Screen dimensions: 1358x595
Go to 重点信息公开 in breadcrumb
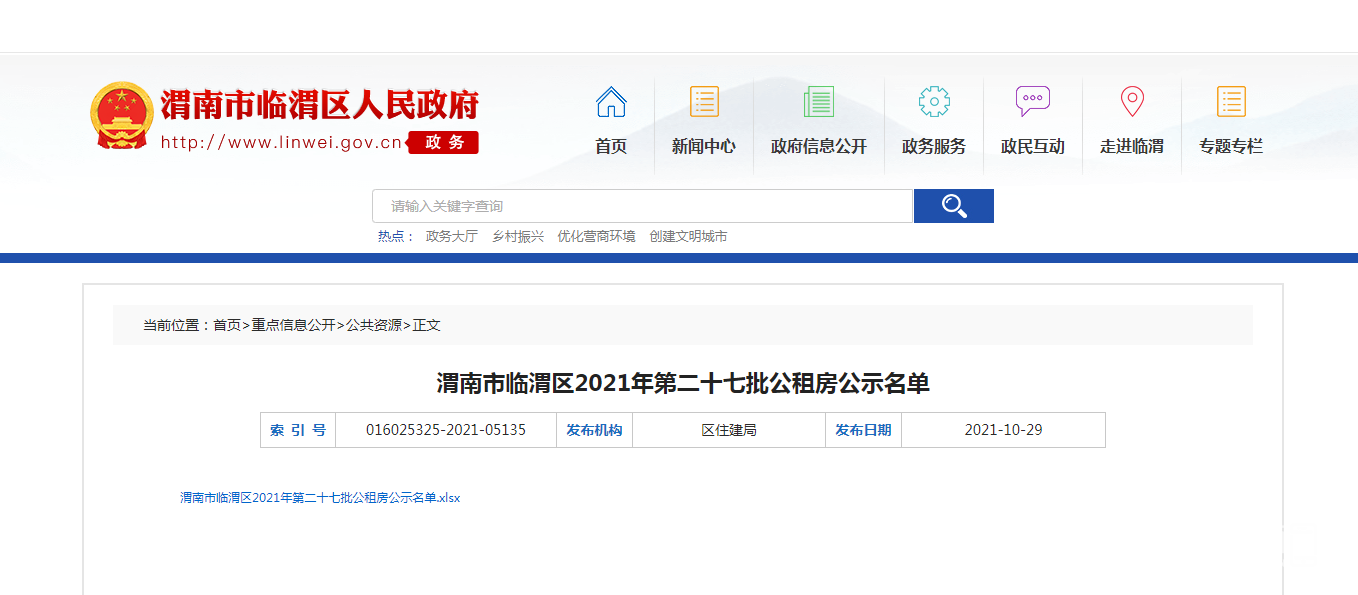tap(293, 325)
